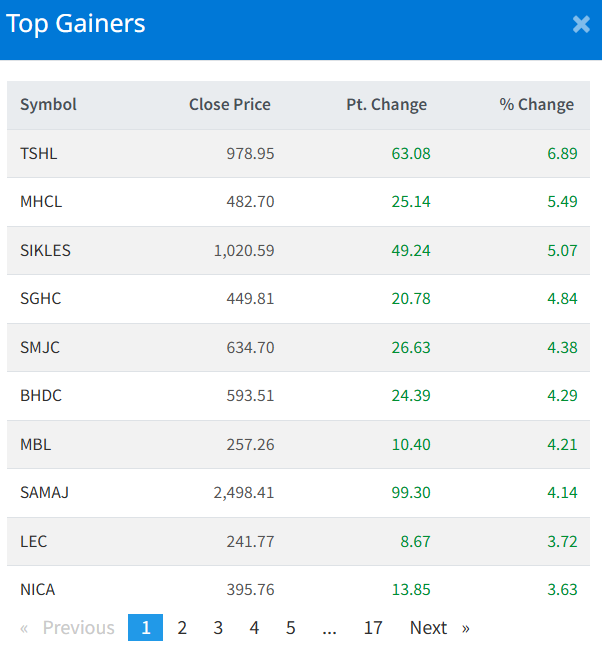This screenshot has height=652, width=602.
Task: Open the SAMAJ stock entry
Action: tap(44, 493)
